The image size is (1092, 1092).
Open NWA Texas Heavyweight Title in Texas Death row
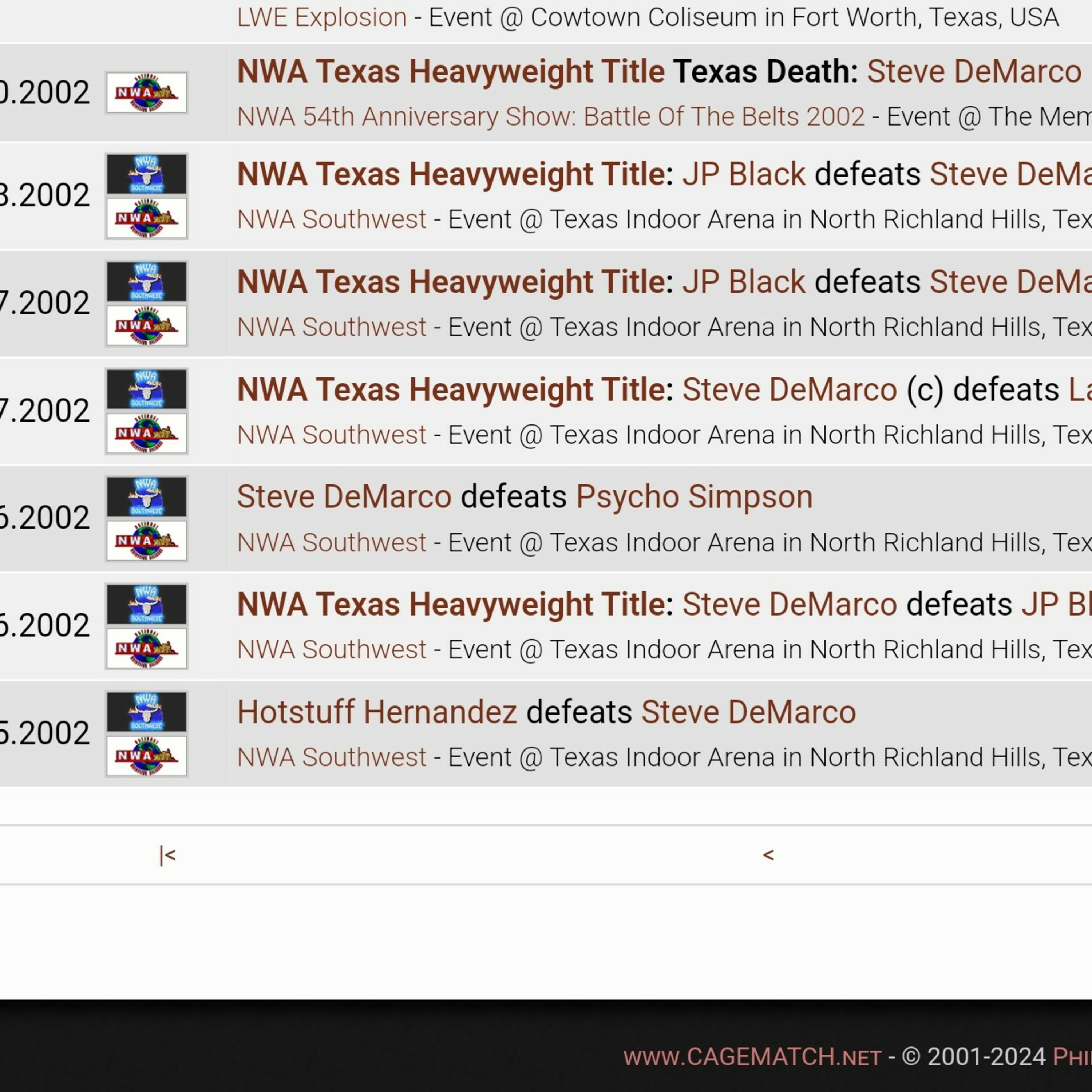click(451, 72)
